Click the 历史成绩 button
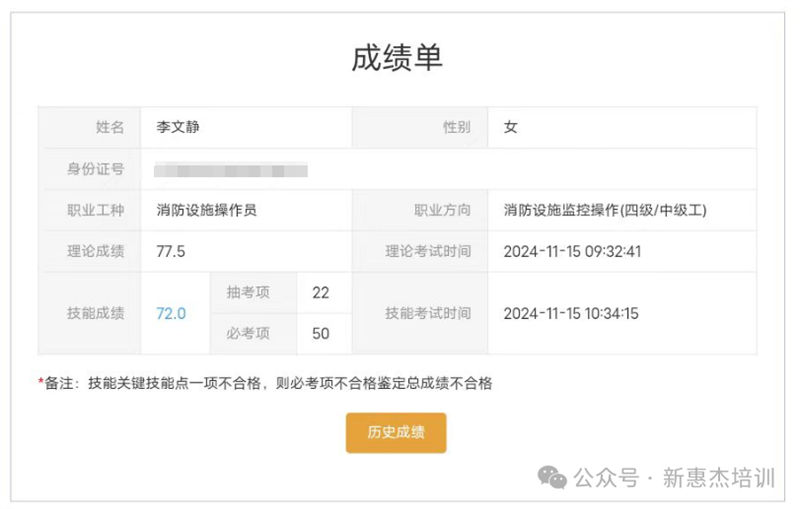The image size is (800, 509). pos(396,432)
